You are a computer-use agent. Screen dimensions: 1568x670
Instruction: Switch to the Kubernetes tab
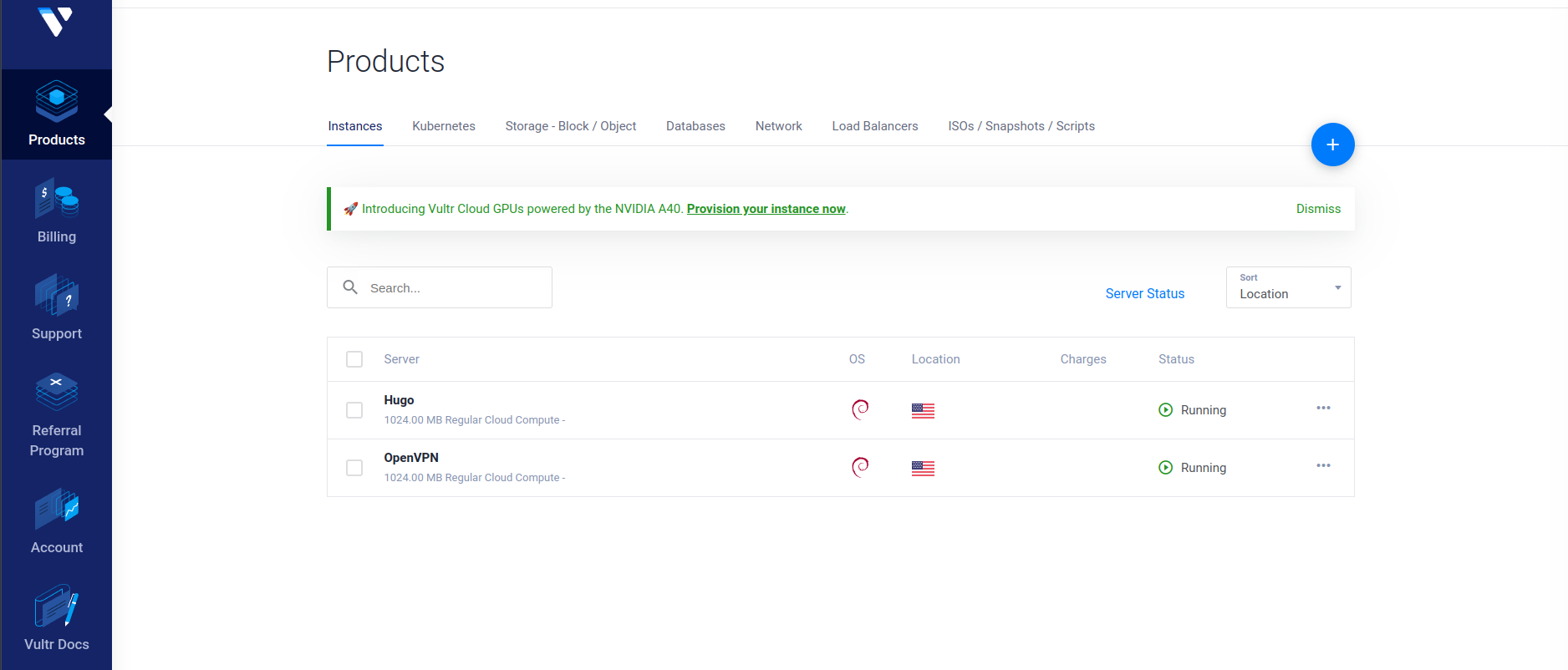pyautogui.click(x=443, y=126)
